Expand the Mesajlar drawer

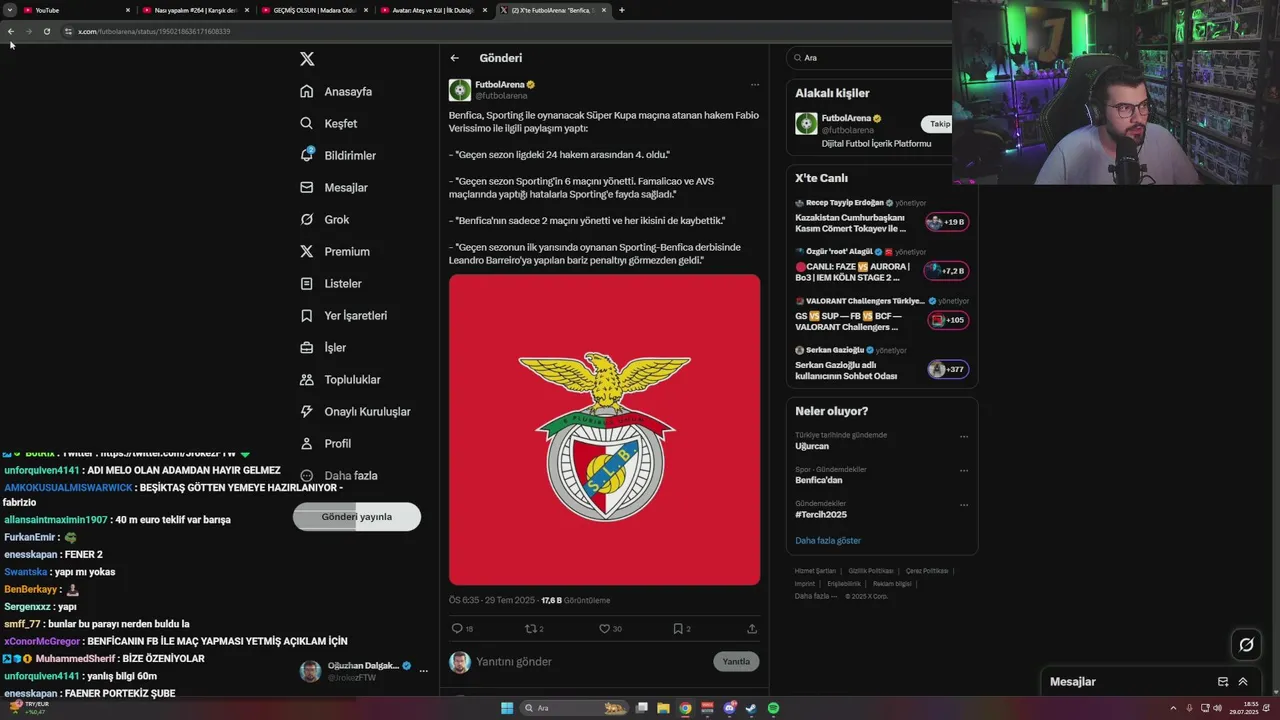pyautogui.click(x=1243, y=682)
